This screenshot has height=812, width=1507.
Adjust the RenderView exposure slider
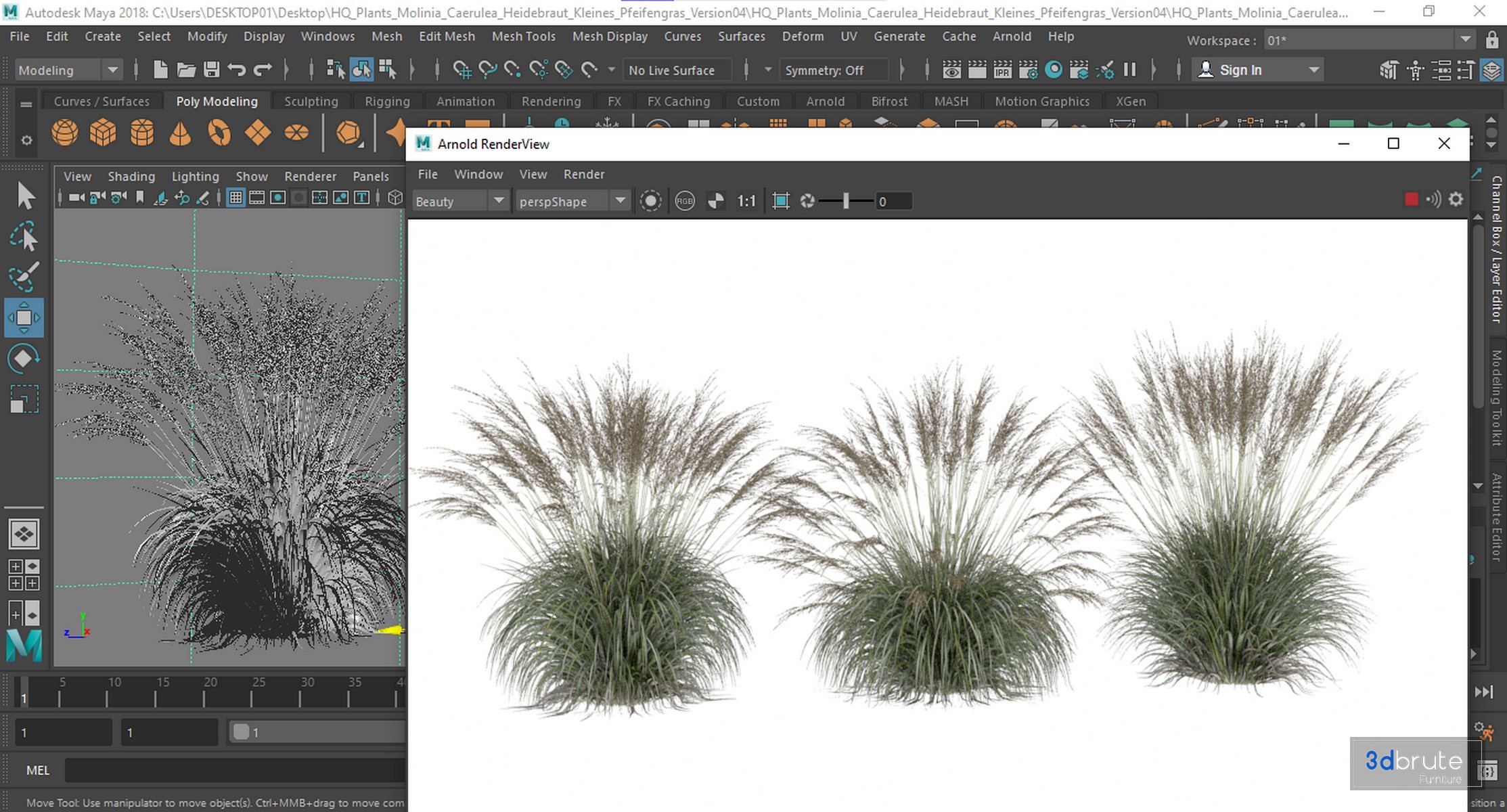pos(845,201)
